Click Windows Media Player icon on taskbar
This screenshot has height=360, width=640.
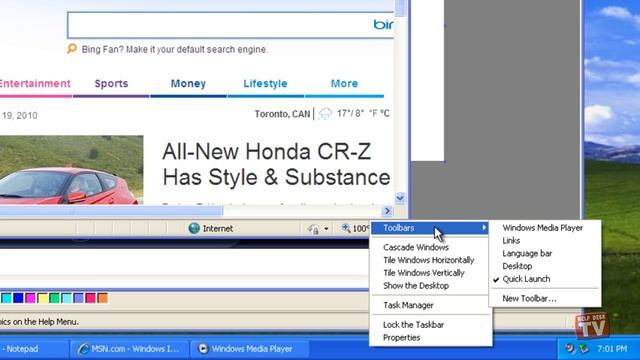tap(203, 349)
